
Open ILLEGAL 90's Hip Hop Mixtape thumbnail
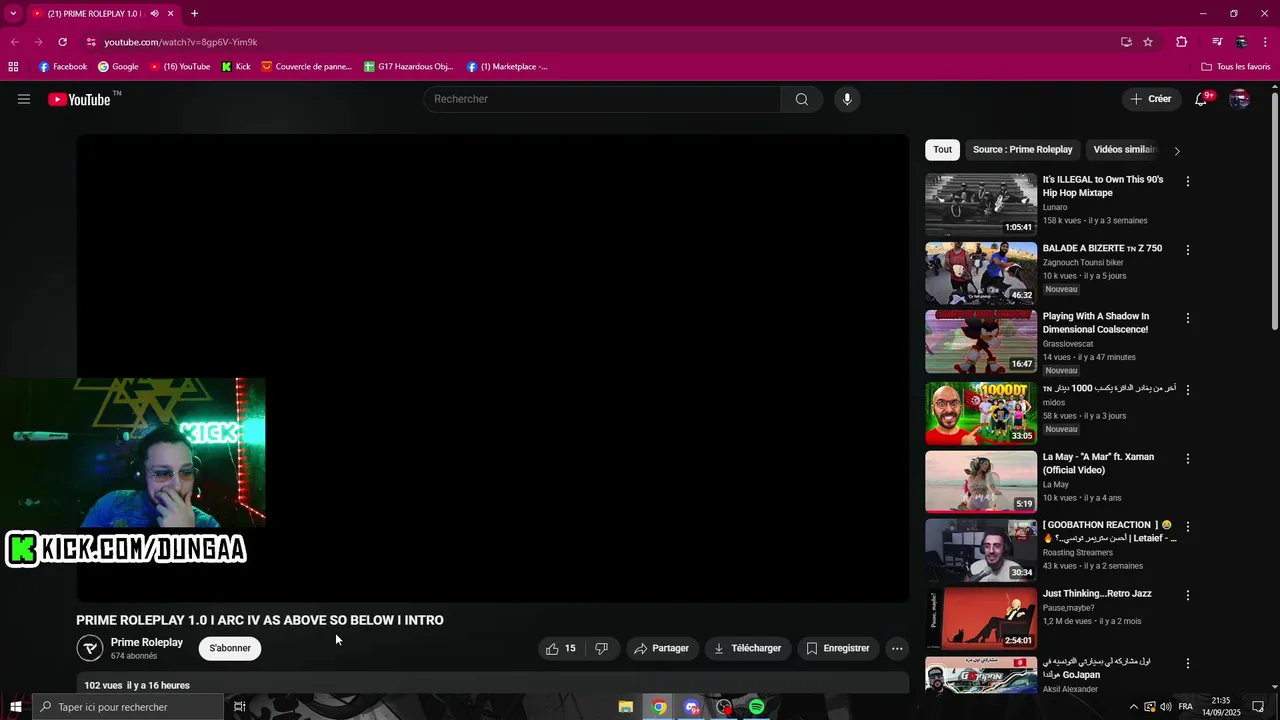pyautogui.click(x=981, y=205)
